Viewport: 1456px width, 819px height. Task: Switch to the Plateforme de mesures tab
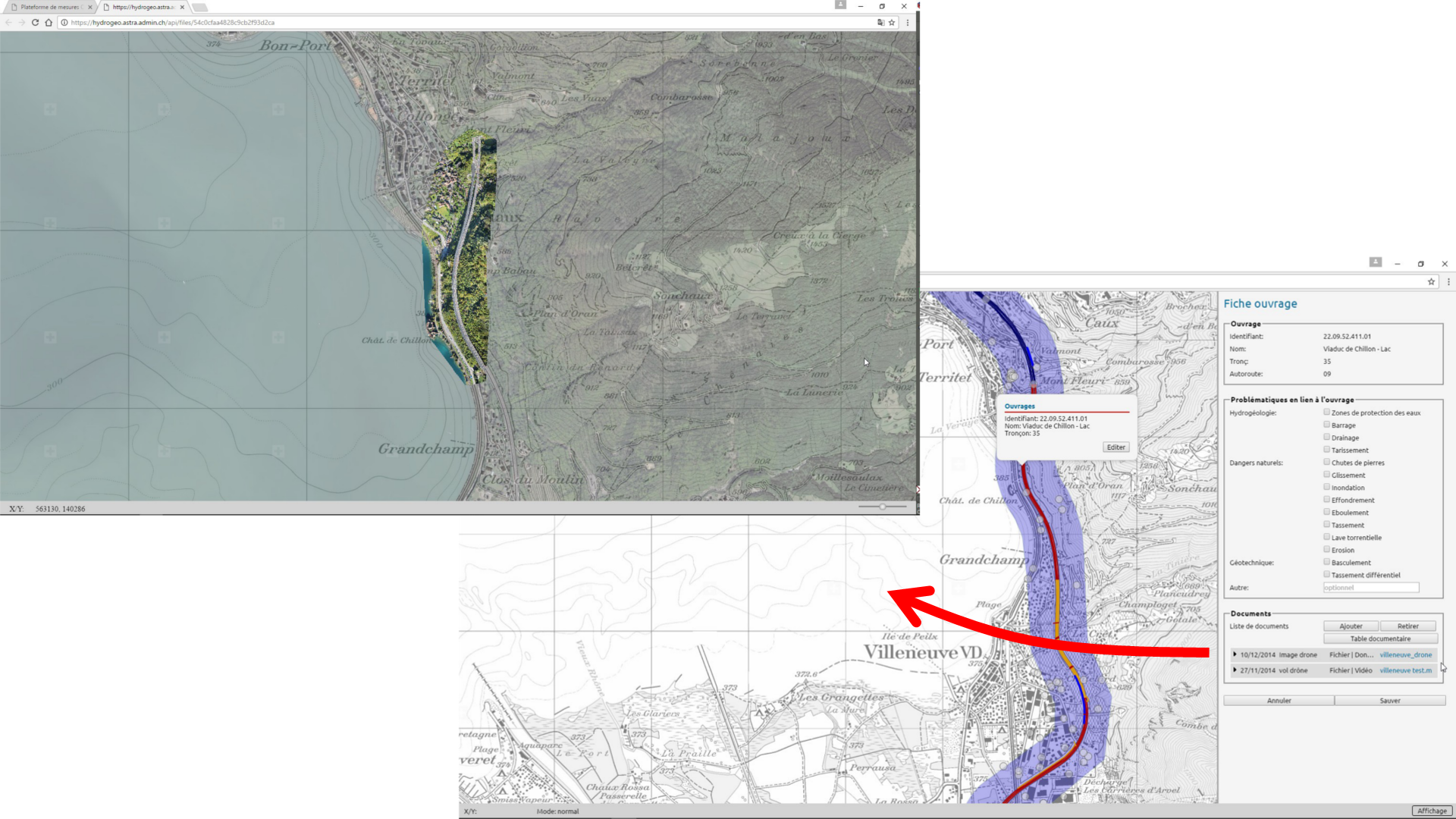(x=49, y=7)
